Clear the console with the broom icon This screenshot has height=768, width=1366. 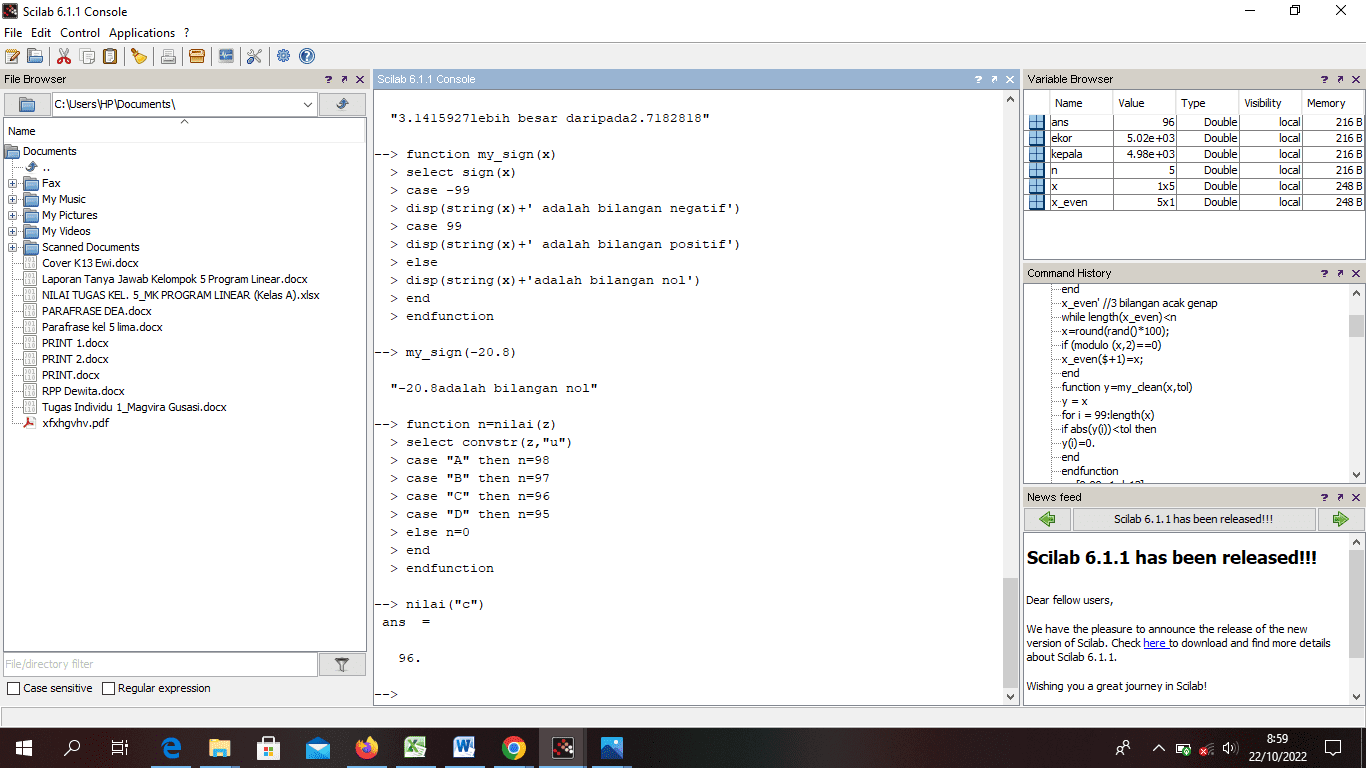coord(139,56)
